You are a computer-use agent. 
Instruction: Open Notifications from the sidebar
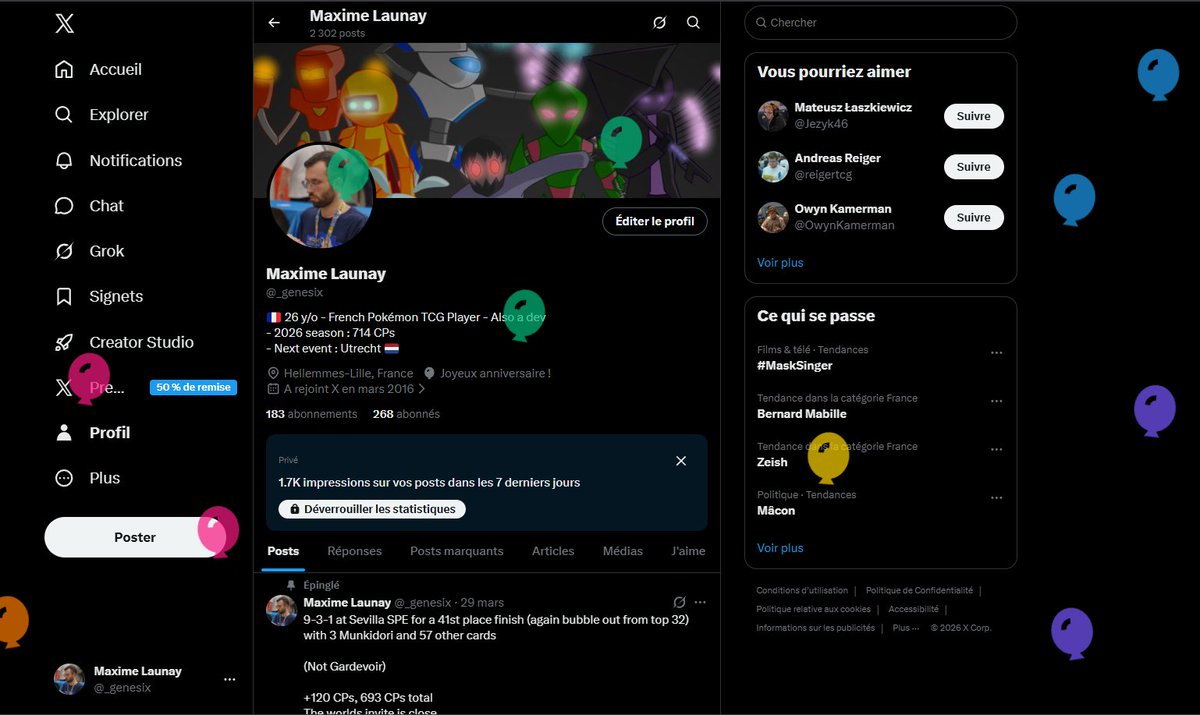[118, 160]
